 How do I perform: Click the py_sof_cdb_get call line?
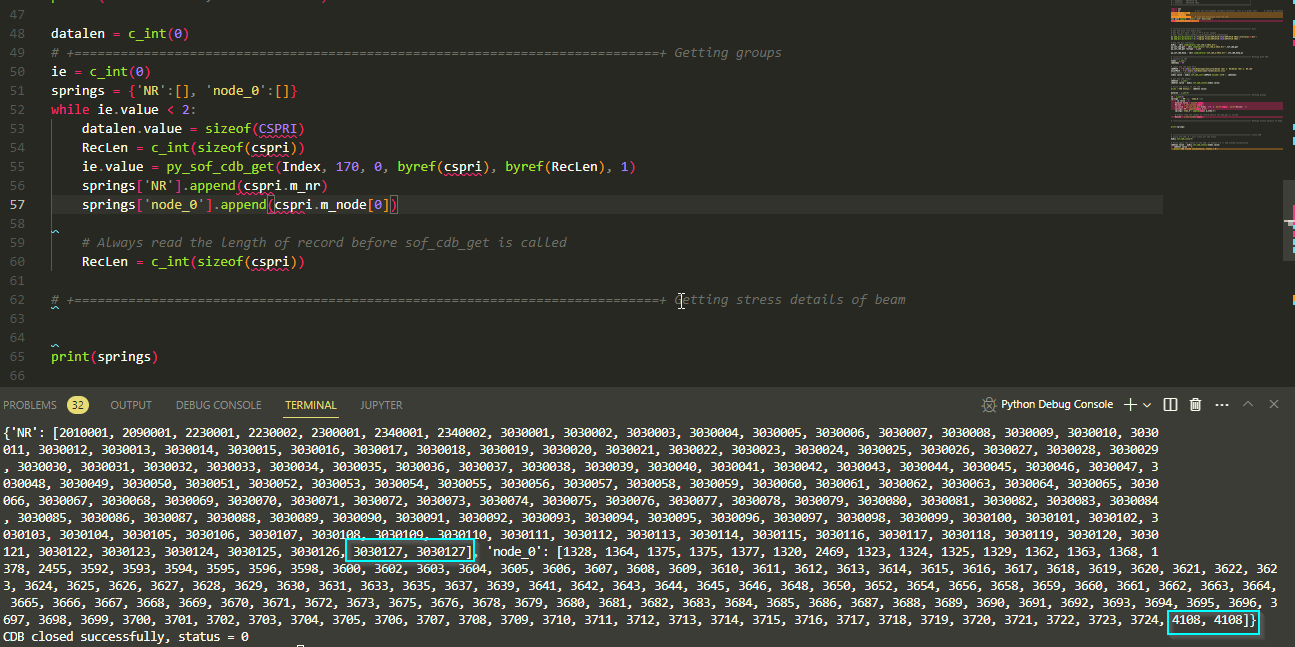(x=359, y=167)
